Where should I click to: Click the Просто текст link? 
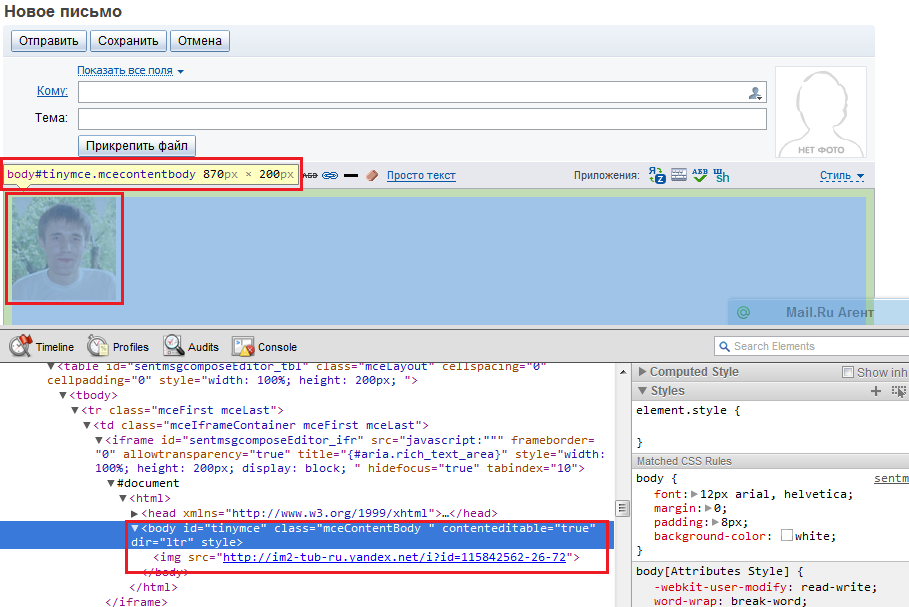coord(421,175)
